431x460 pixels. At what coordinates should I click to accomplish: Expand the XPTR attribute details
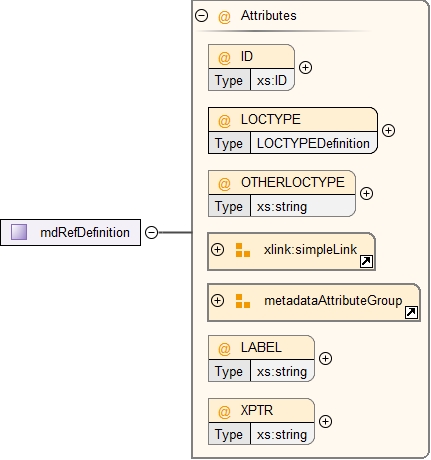tap(325, 421)
